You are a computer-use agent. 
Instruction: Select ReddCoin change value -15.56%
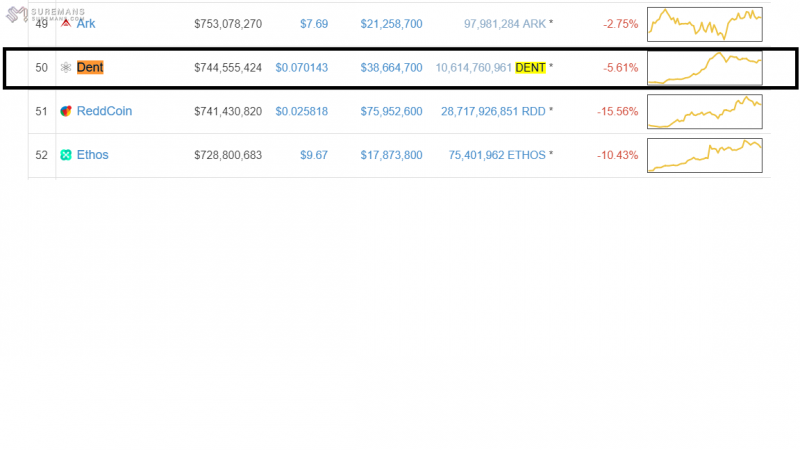click(618, 112)
